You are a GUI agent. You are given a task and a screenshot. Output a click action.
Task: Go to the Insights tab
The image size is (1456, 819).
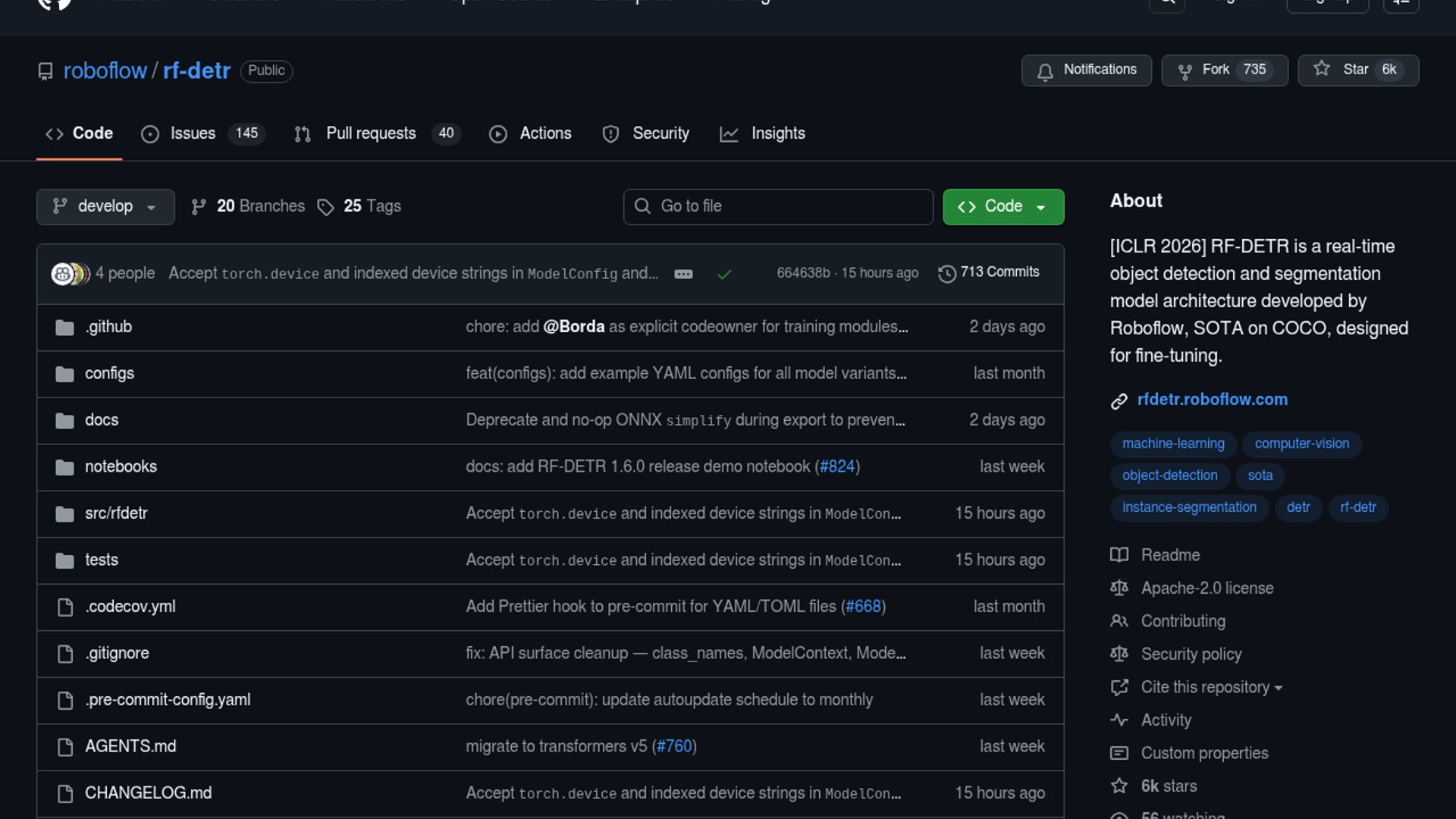777,133
